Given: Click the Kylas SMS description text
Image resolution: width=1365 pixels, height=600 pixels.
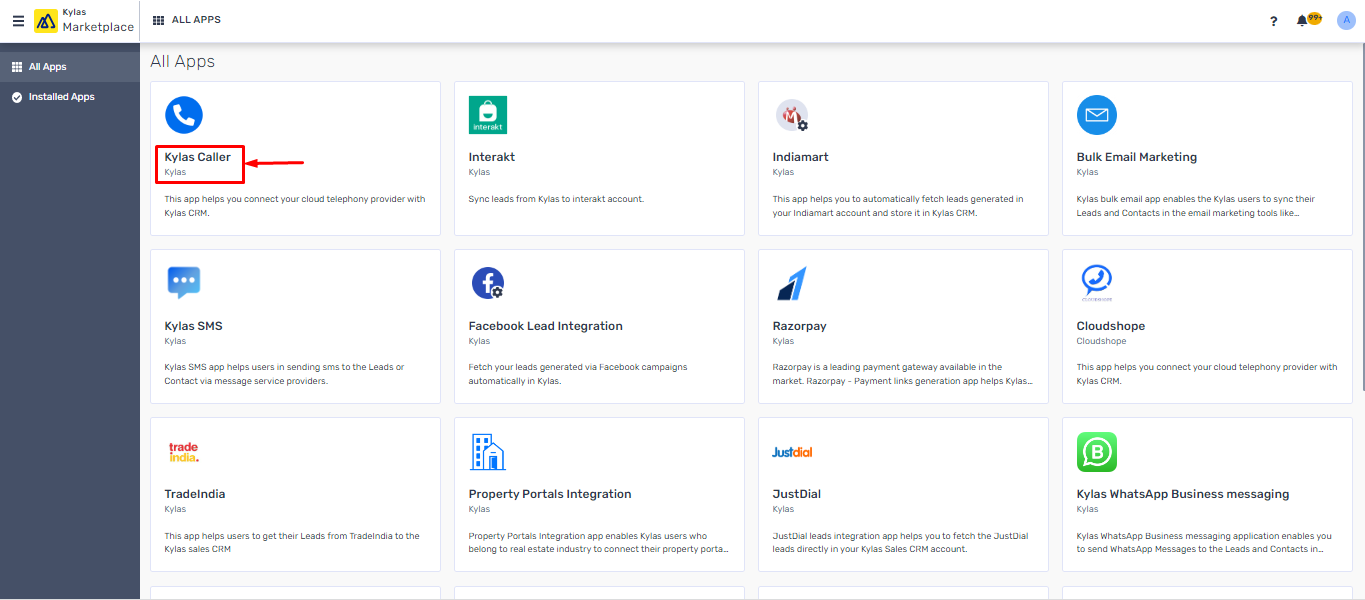Looking at the screenshot, I should pyautogui.click(x=285, y=374).
